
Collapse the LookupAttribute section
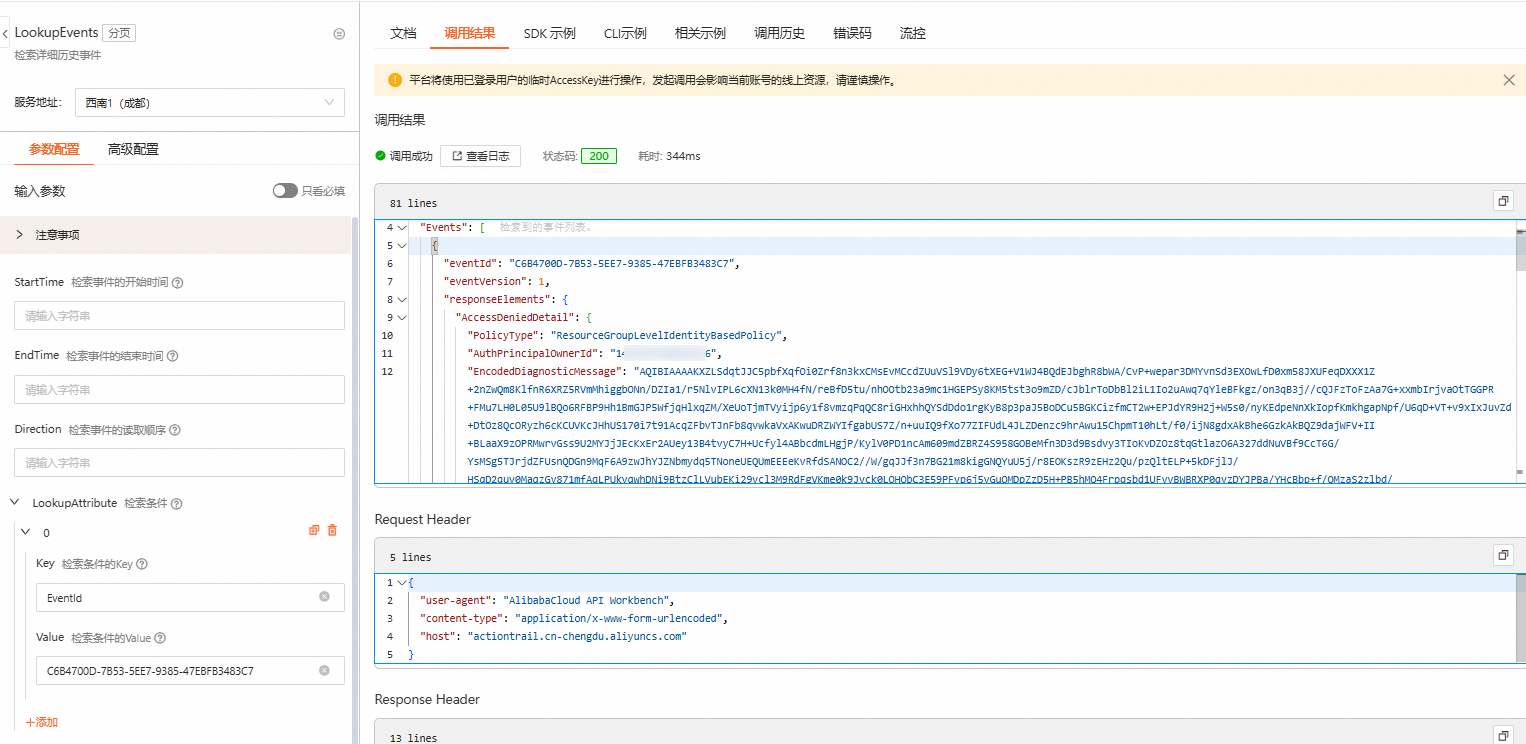tap(15, 503)
